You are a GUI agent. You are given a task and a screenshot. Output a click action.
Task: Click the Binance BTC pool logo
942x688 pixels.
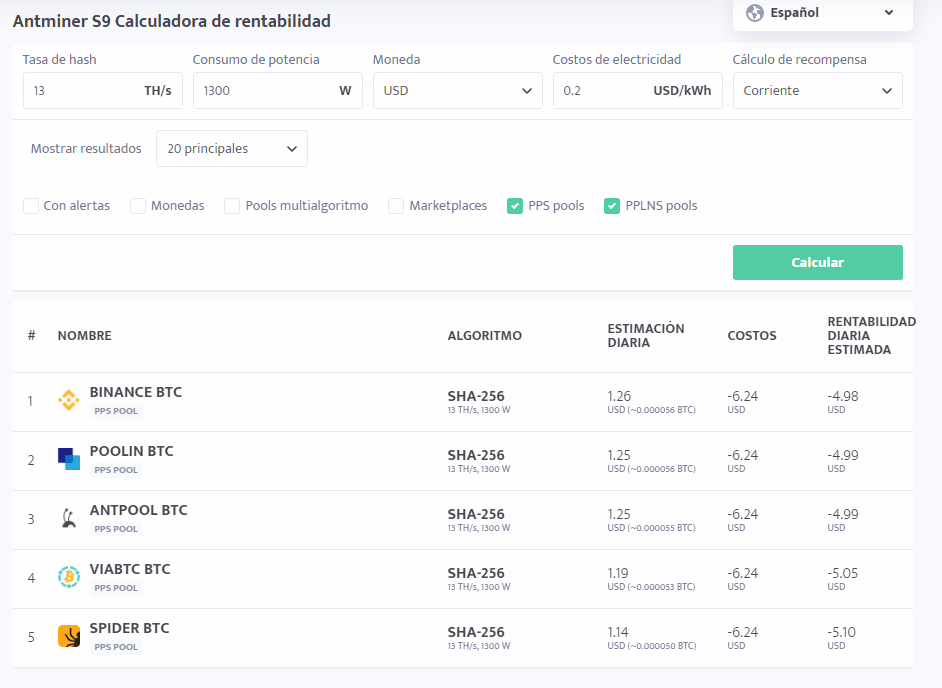click(68, 400)
